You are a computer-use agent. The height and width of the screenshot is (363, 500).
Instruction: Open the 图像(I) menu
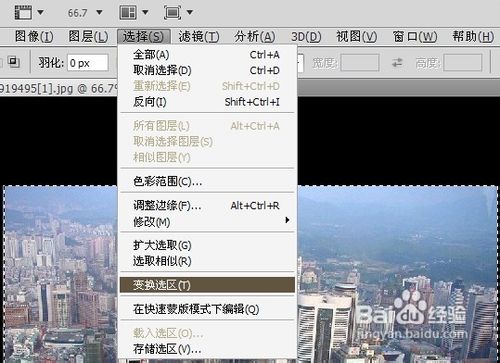click(x=34, y=36)
